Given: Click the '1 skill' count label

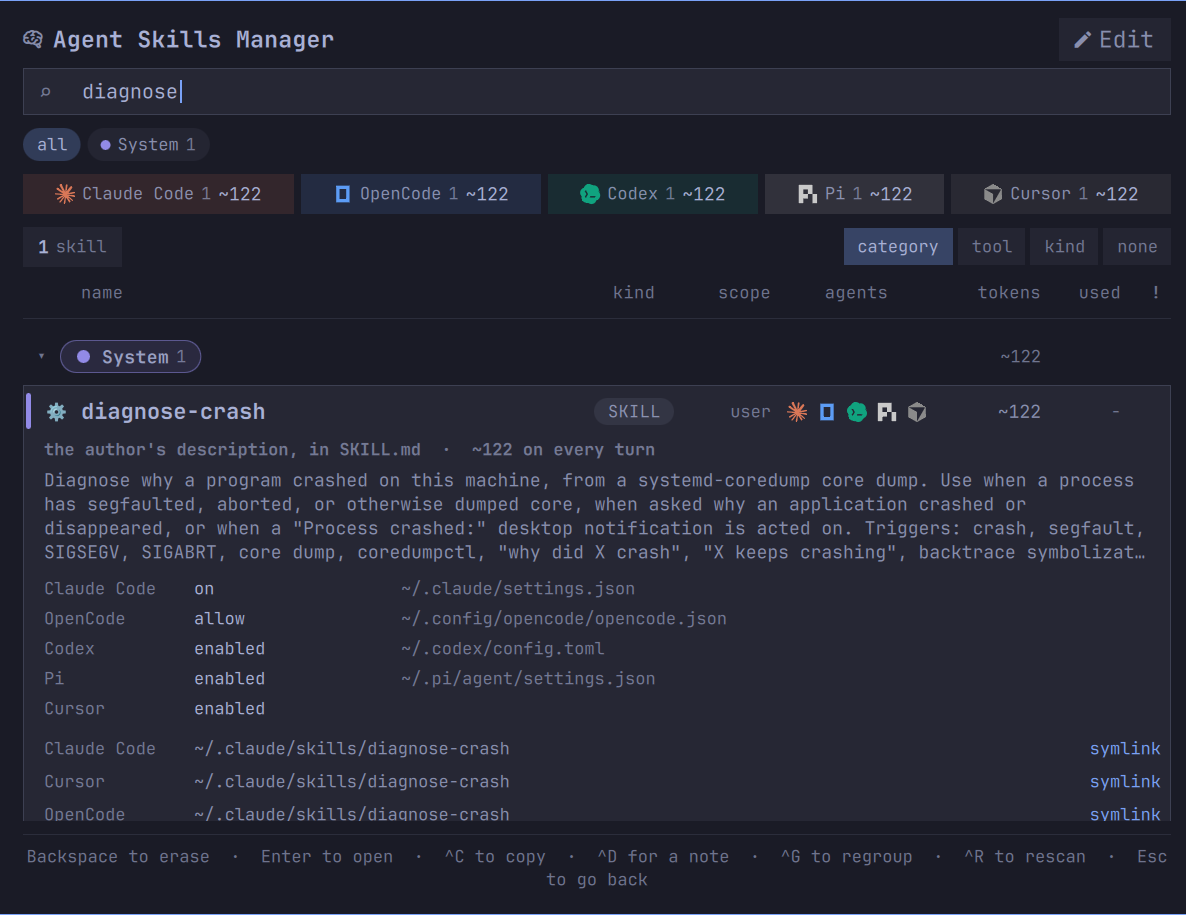Looking at the screenshot, I should 72,247.
